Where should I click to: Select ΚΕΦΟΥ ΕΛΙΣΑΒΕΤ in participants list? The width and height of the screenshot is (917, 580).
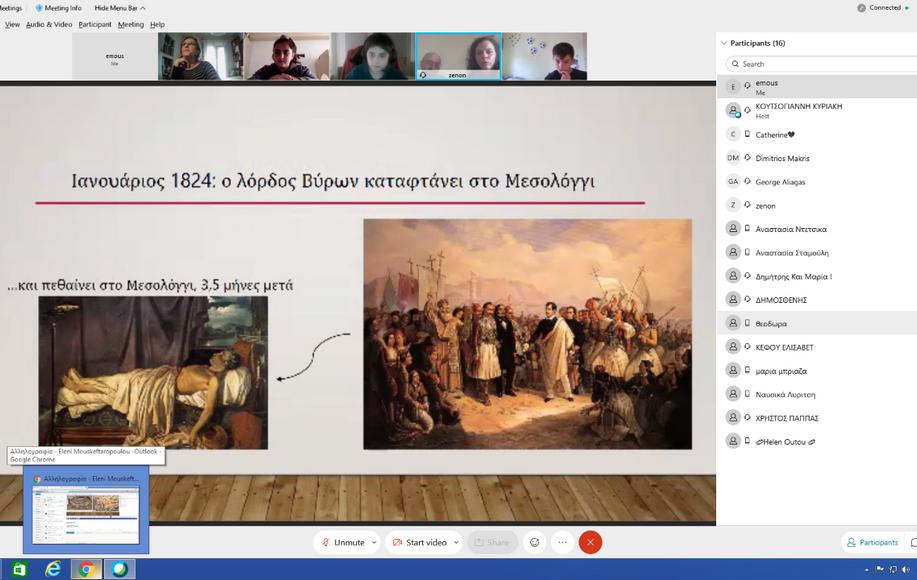[x=817, y=347]
